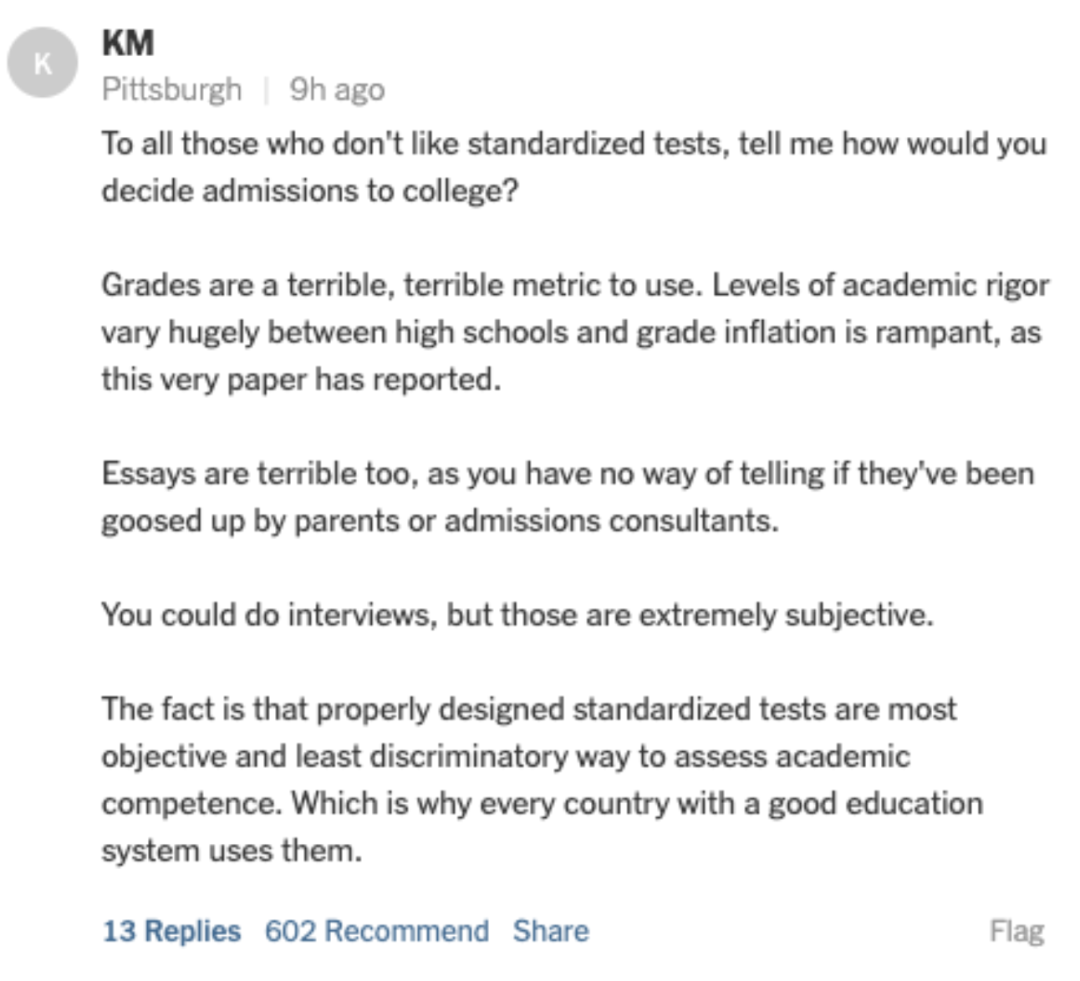Recommend this comment via 602 Recommend
Screen dimensions: 1080x981
pos(377,931)
